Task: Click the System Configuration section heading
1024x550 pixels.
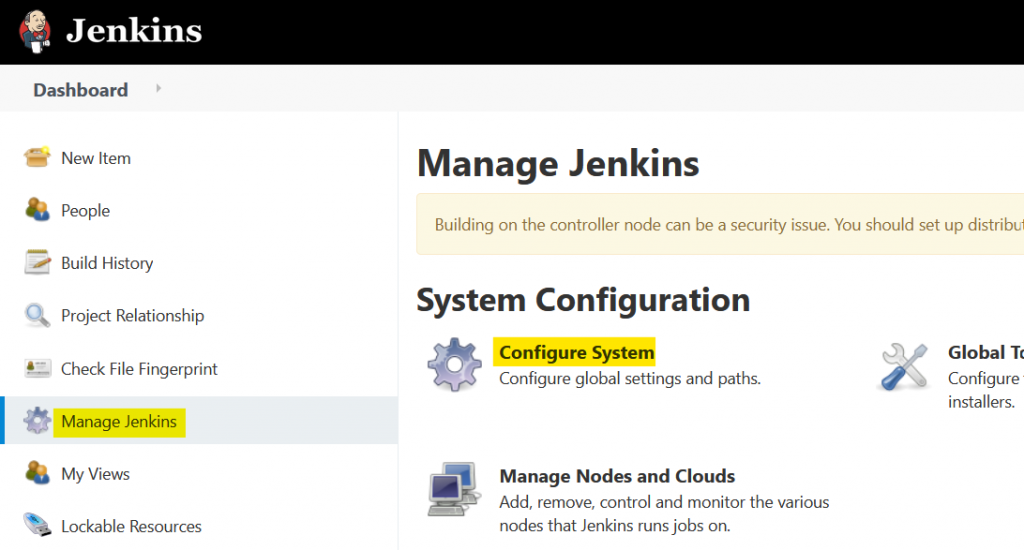Action: tap(583, 300)
